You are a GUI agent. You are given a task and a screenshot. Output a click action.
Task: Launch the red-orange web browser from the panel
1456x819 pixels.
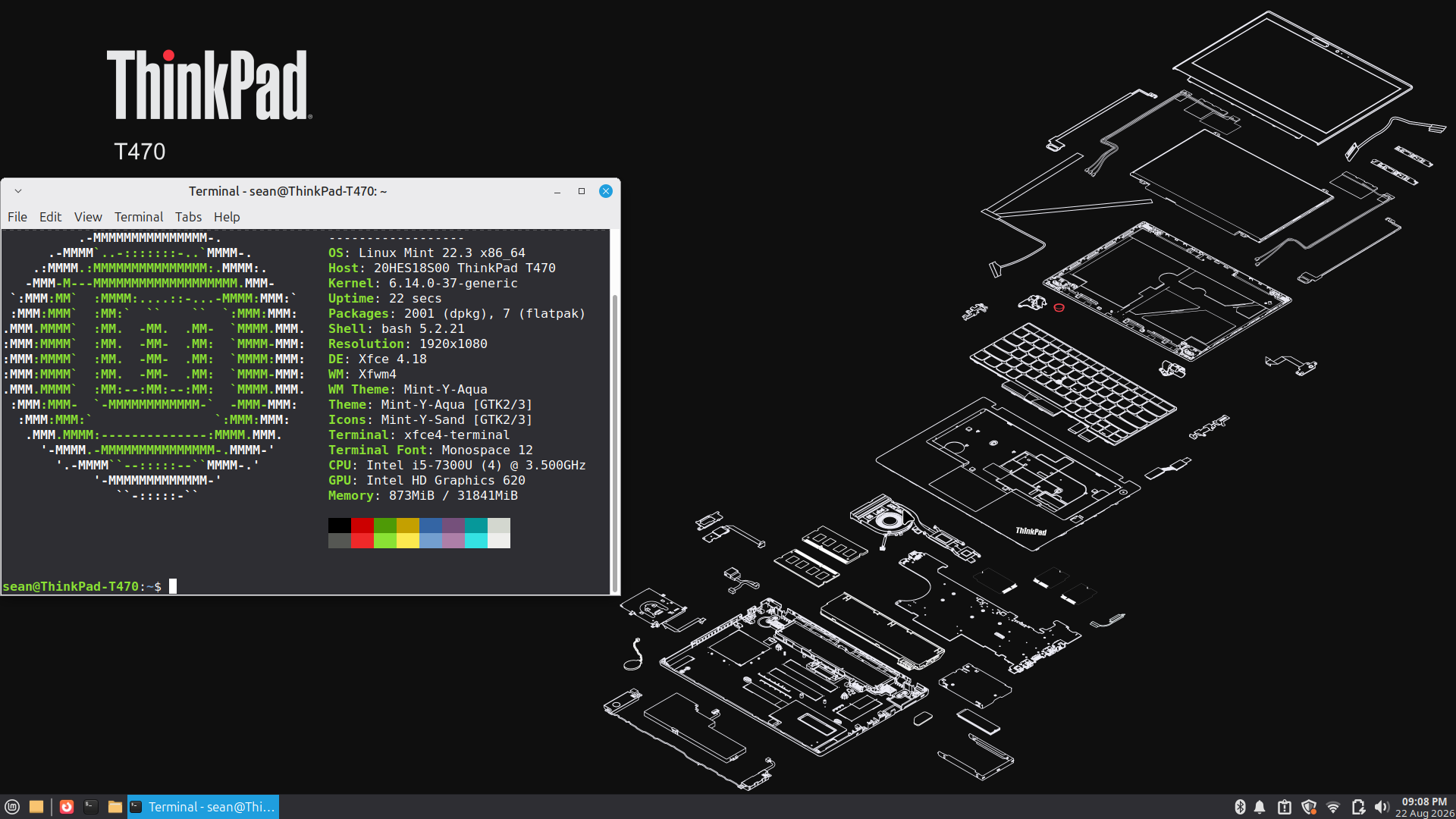[x=67, y=807]
